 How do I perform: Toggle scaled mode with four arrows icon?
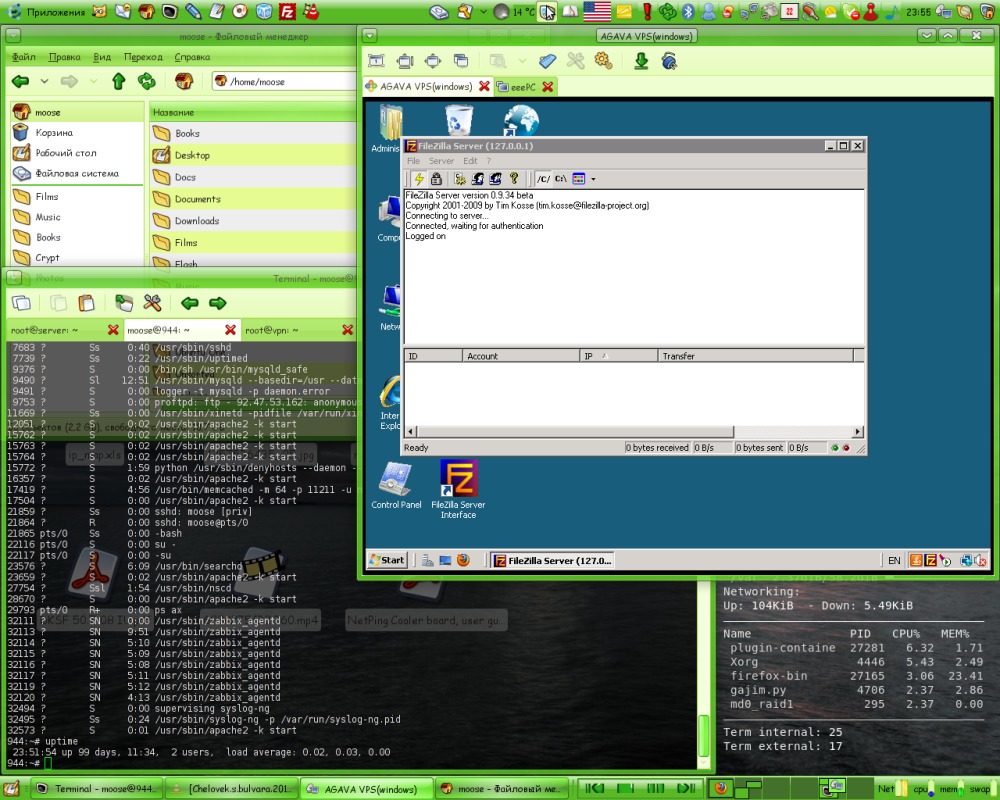(432, 61)
